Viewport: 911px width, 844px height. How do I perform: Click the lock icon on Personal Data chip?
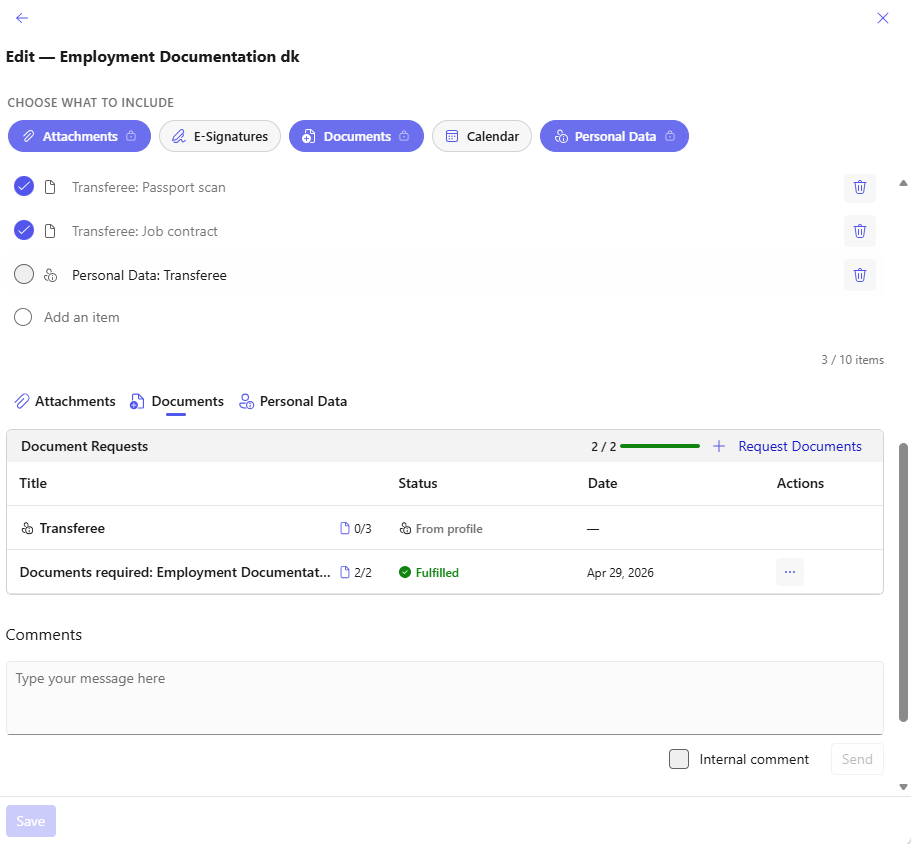[x=670, y=136]
